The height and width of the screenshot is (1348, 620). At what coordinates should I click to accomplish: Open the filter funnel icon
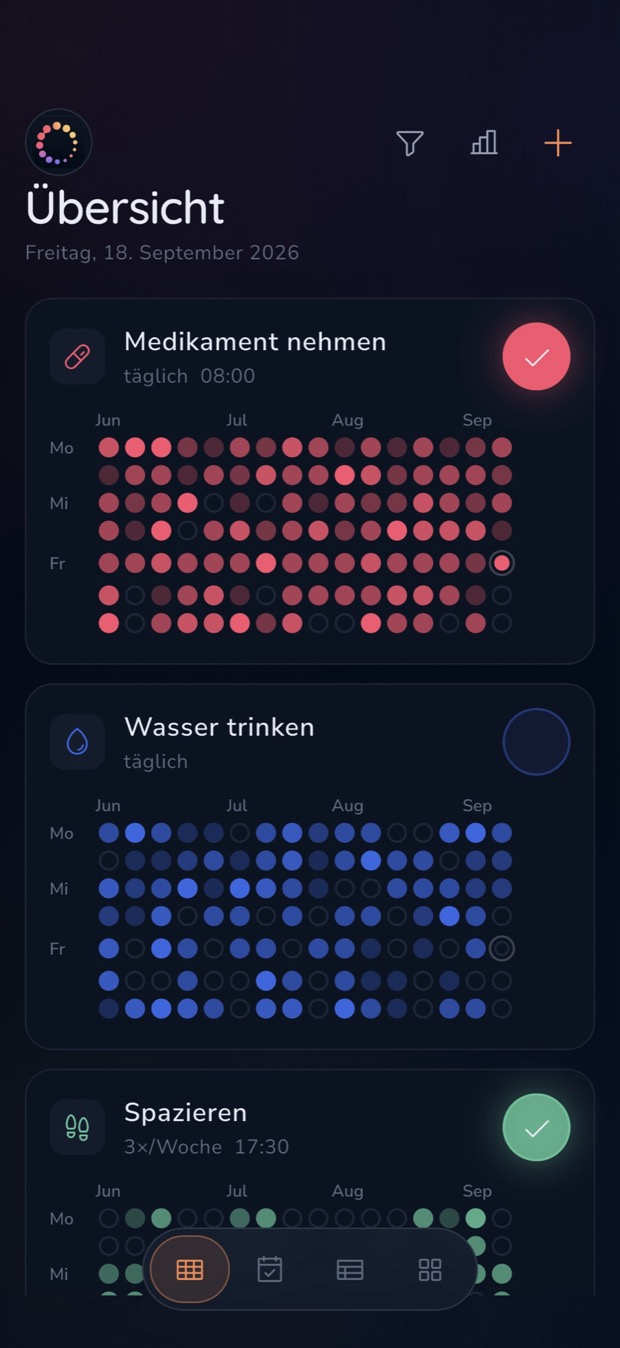(410, 144)
